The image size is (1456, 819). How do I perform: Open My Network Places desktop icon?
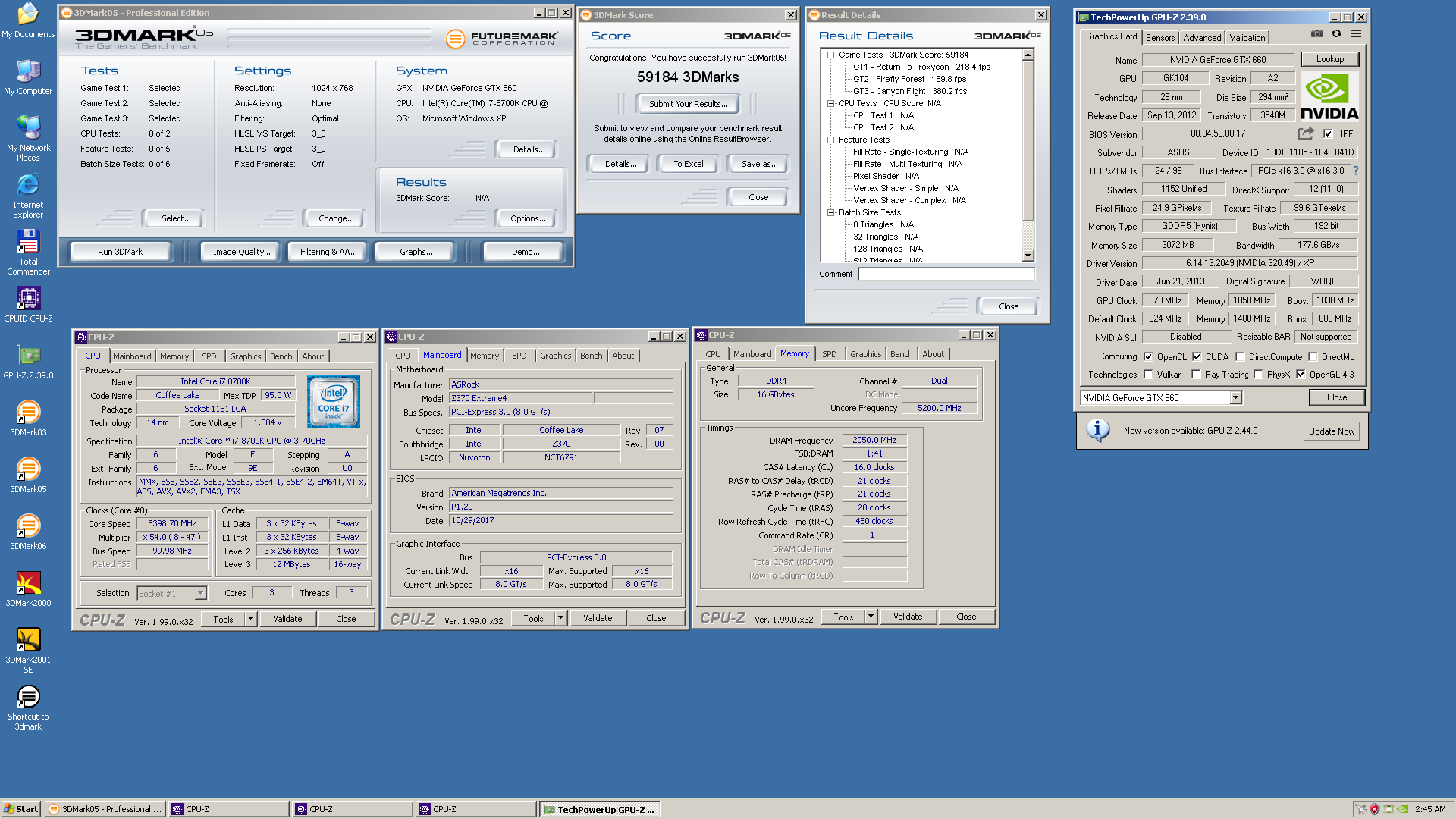coord(28,138)
